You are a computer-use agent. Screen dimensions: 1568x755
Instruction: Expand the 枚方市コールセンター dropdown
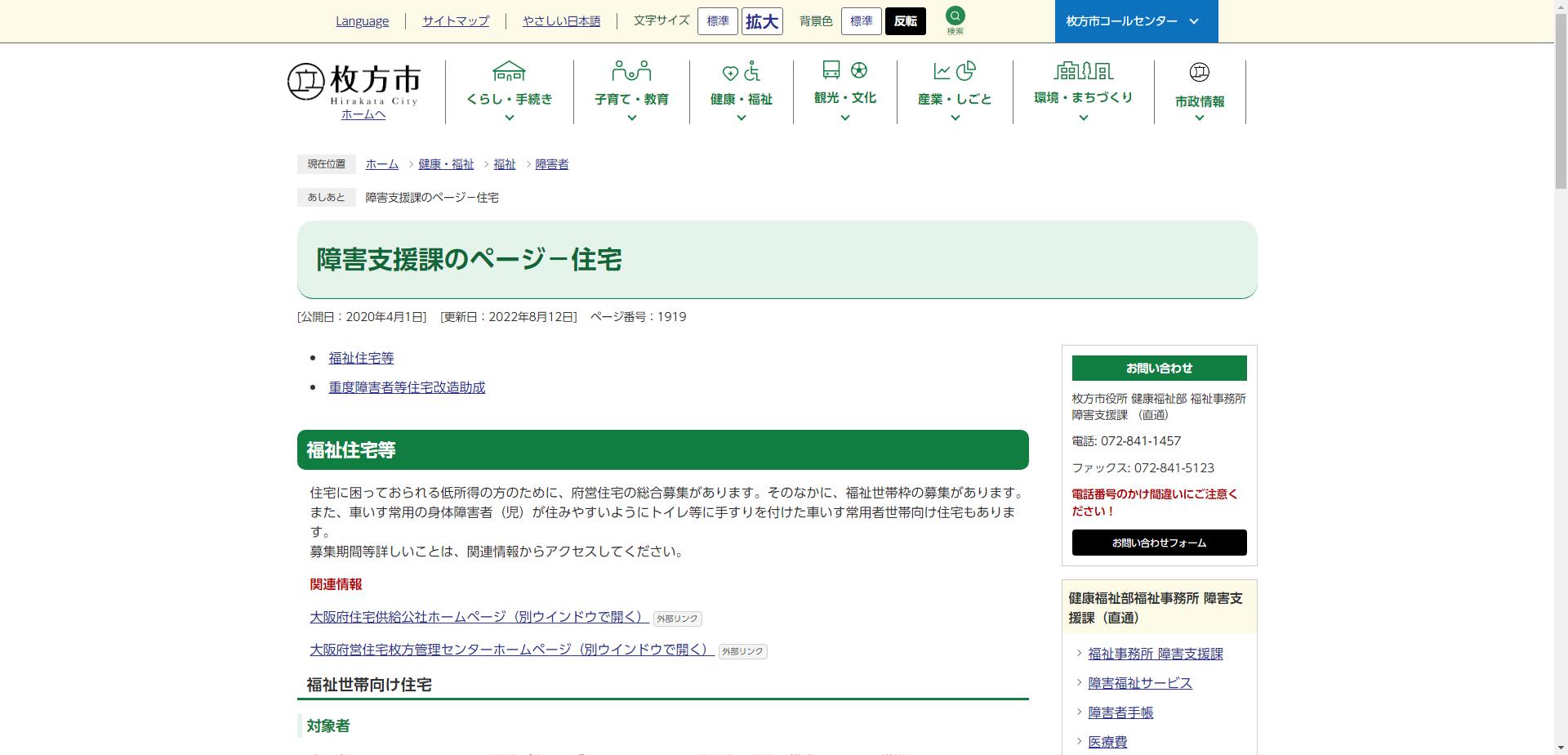(x=1136, y=21)
